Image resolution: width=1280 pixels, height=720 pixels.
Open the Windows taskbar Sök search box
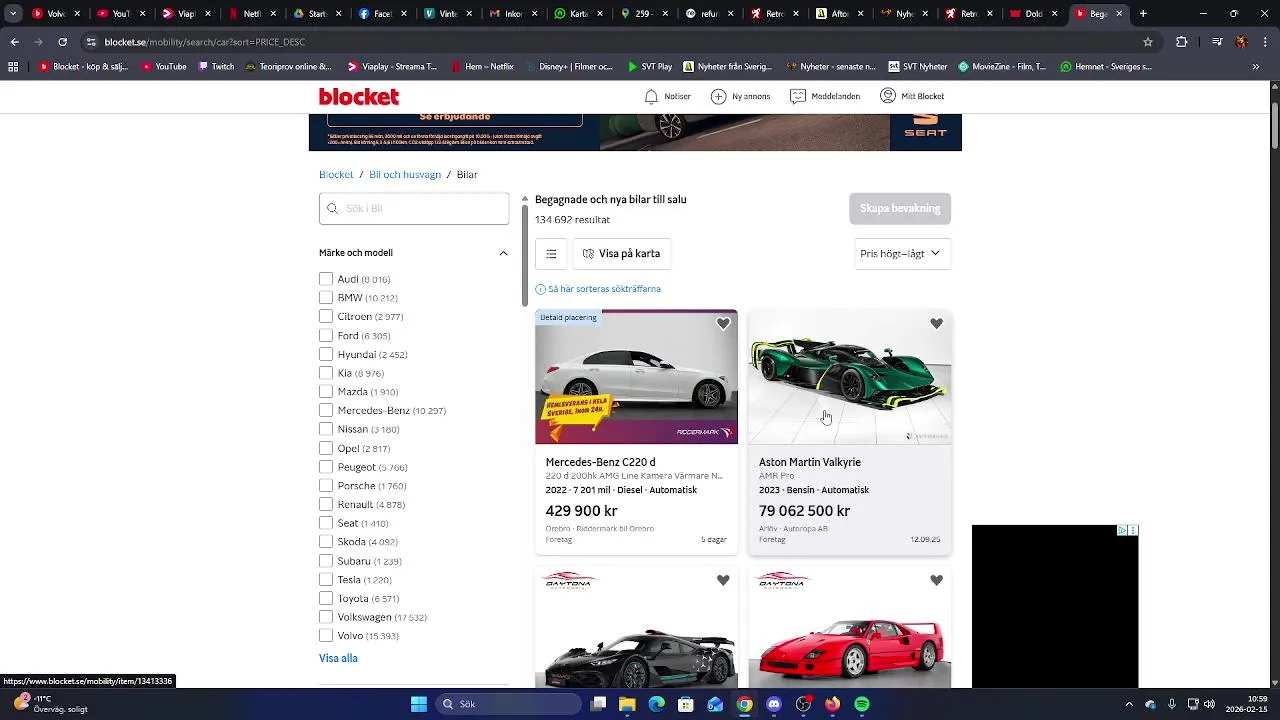tap(506, 704)
